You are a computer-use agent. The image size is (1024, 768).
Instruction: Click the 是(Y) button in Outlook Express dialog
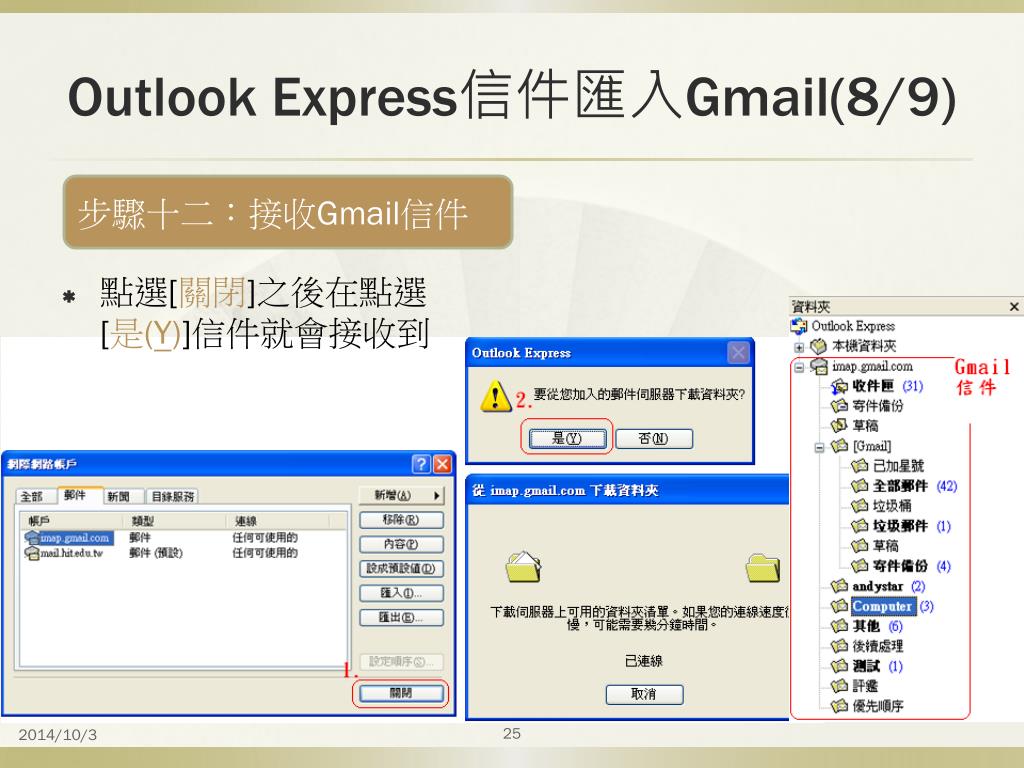coord(567,438)
